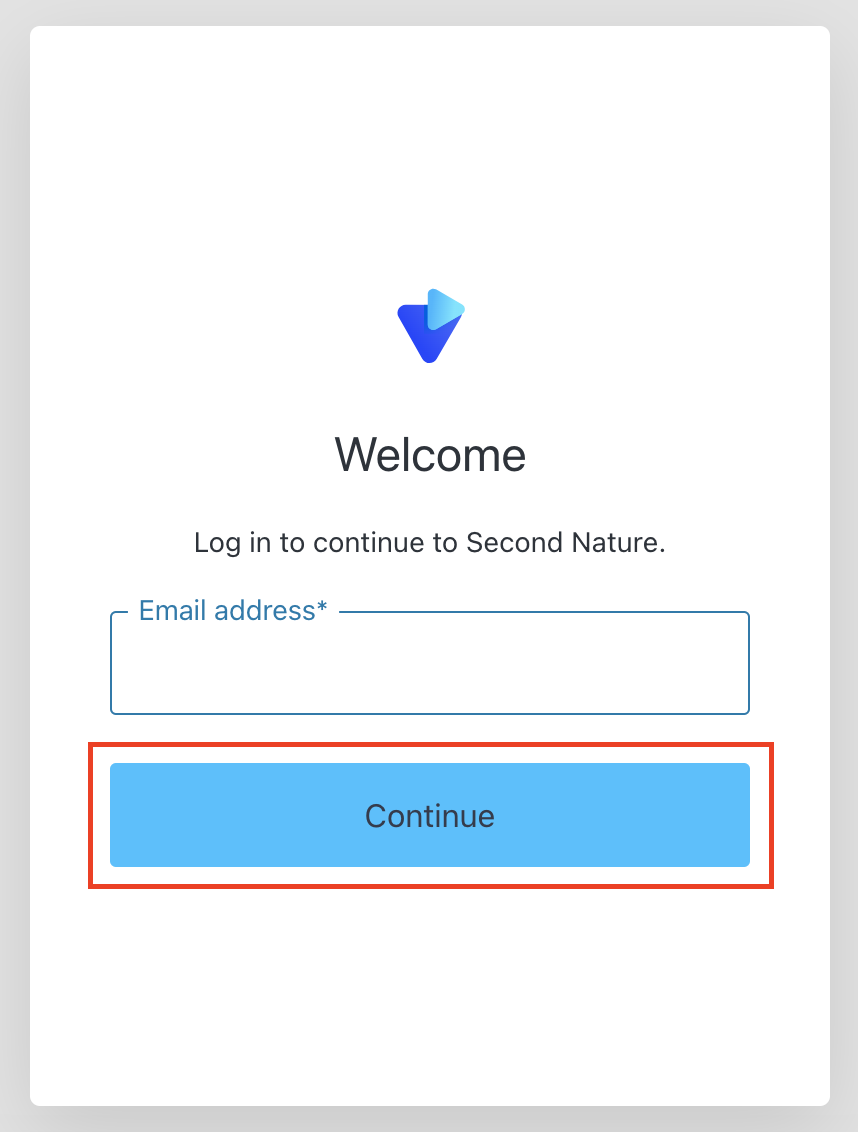Focus the Email address input field

coord(430,663)
